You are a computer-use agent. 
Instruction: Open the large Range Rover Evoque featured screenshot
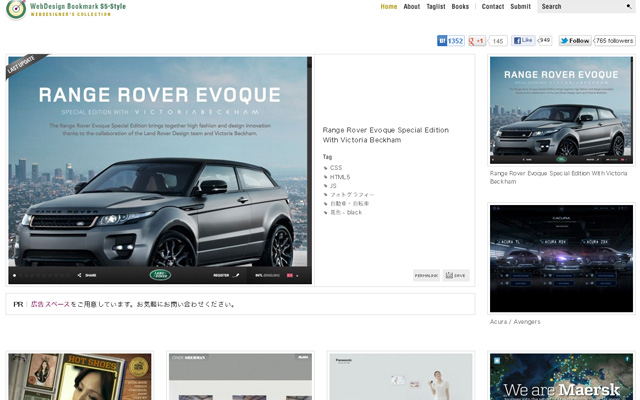(x=160, y=170)
